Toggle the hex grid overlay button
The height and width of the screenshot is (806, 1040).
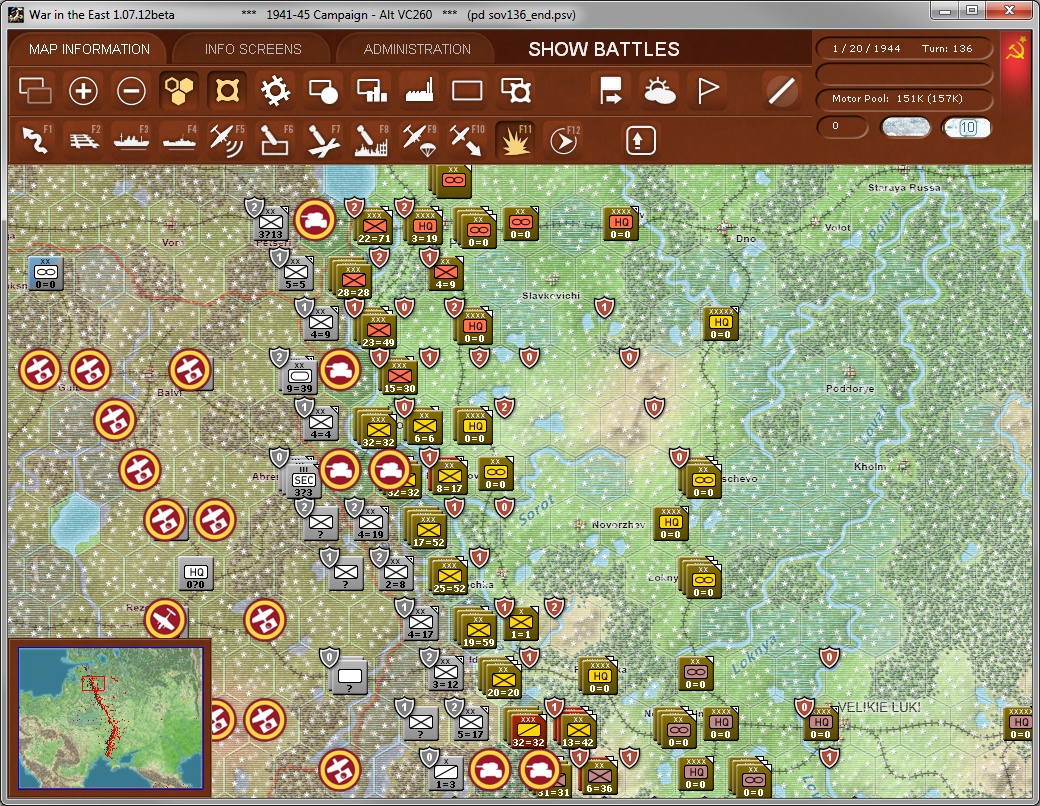point(179,91)
